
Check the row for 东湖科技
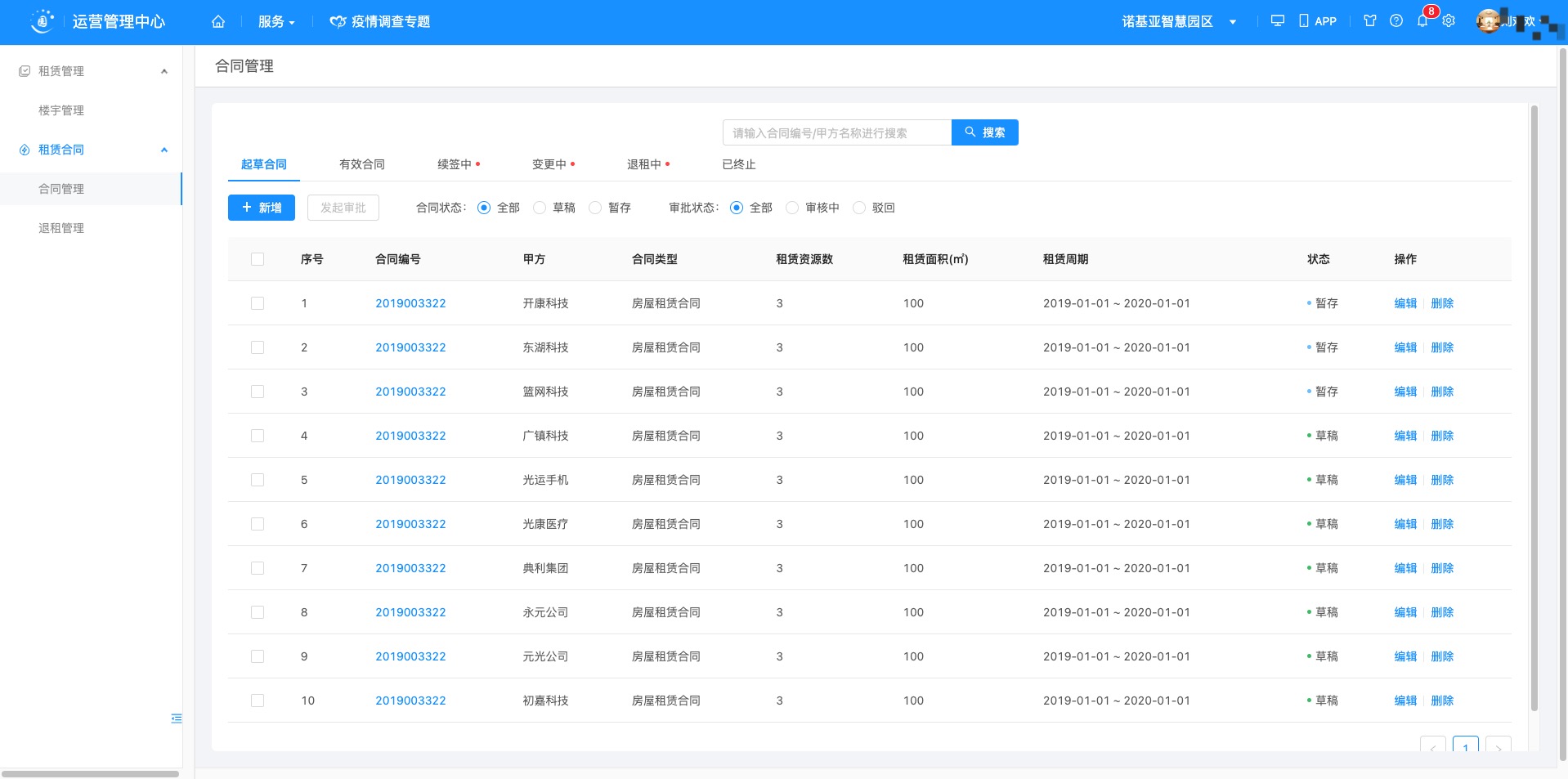point(258,347)
